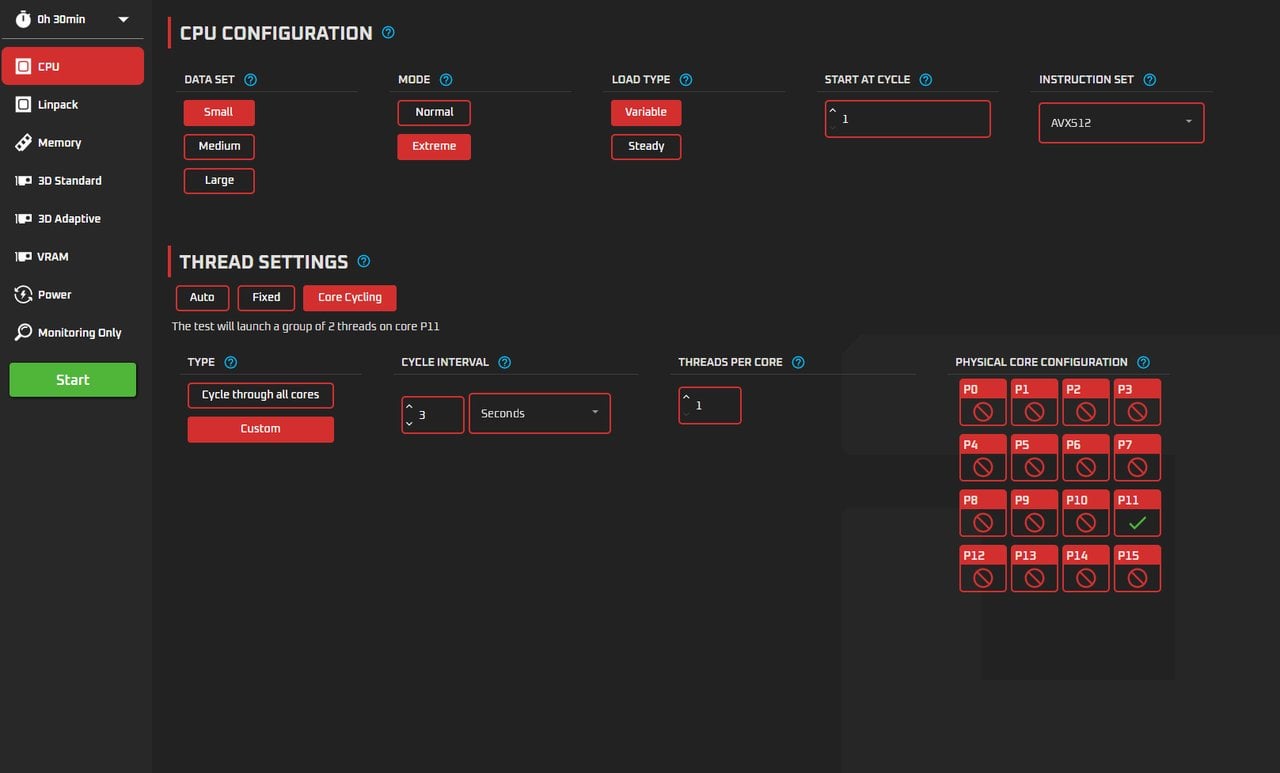Expand the 0h 30min duration dropdown

(x=73, y=19)
